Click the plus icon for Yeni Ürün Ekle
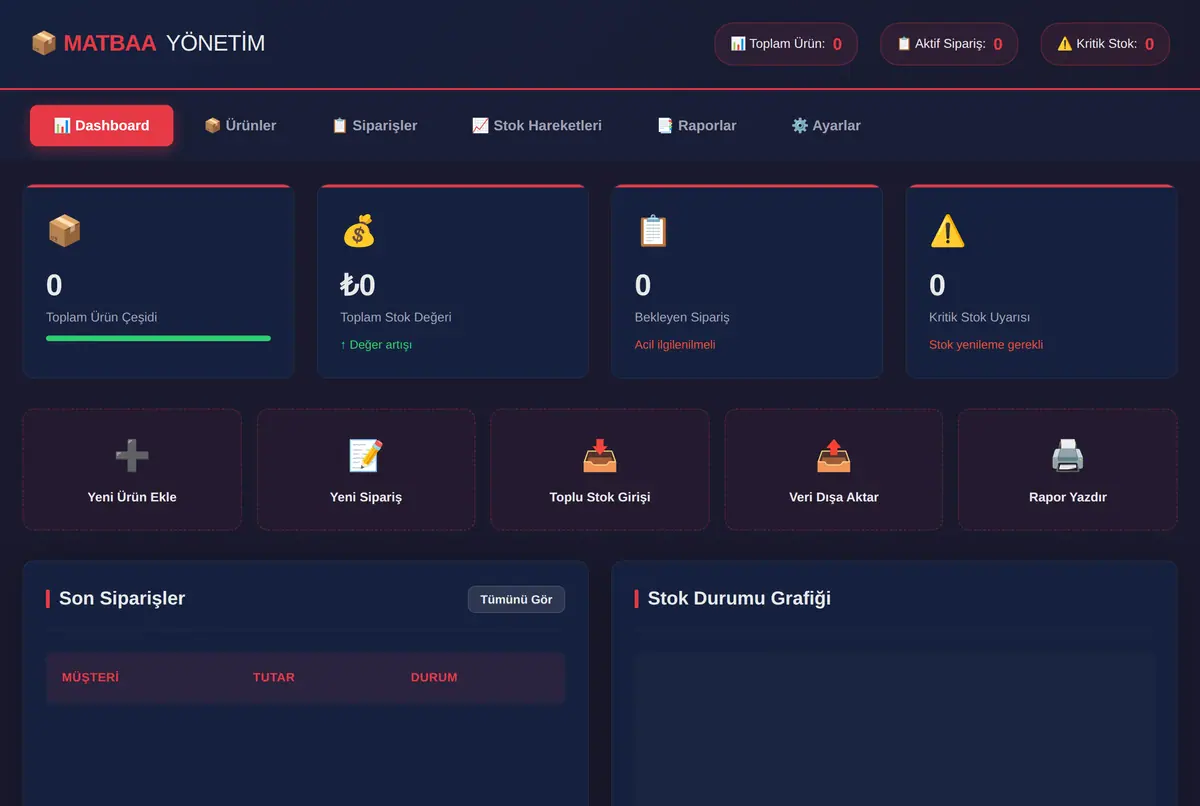This screenshot has height=806, width=1200. click(x=132, y=456)
